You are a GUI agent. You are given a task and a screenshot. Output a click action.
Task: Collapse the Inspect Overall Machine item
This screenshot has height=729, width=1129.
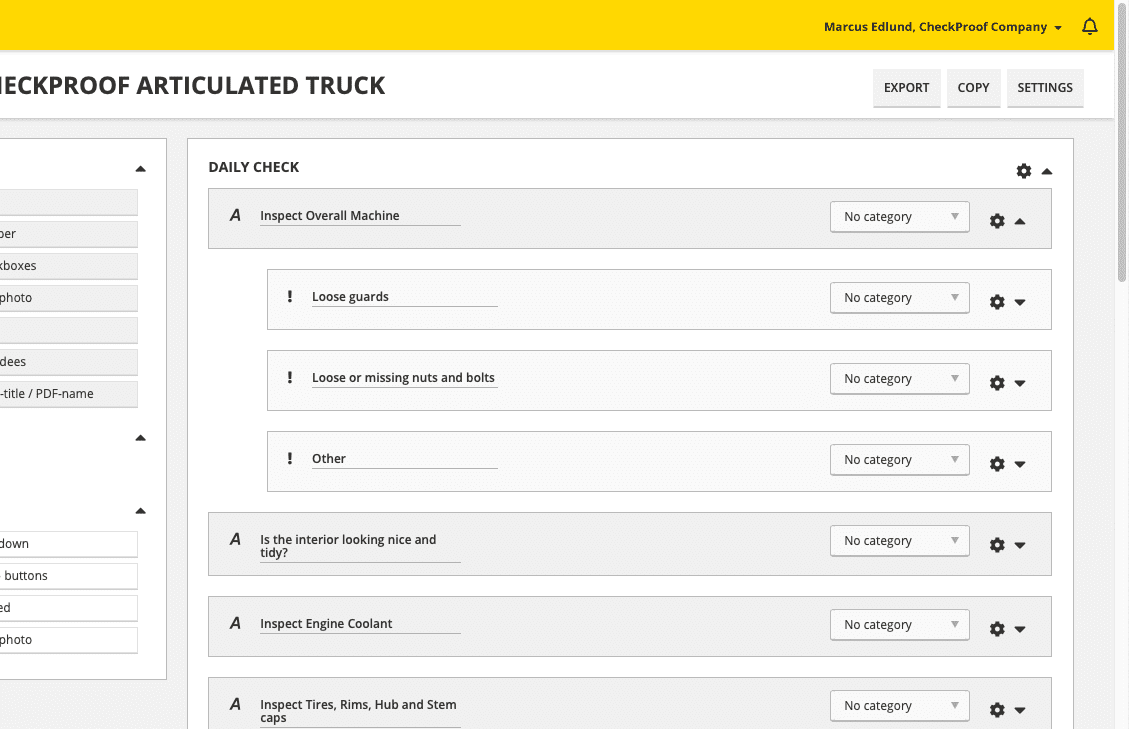point(1019,221)
